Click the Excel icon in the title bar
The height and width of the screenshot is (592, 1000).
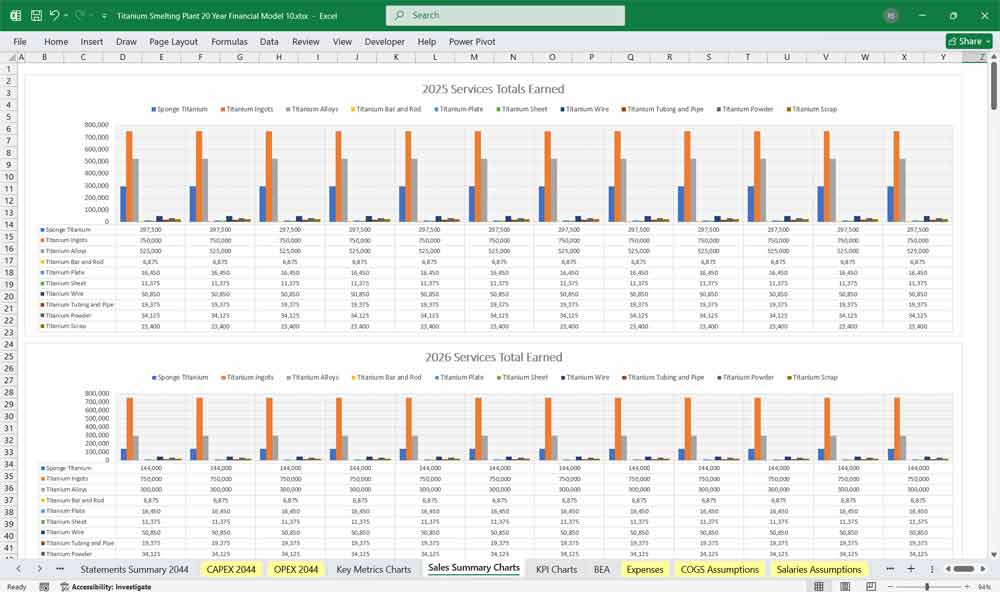(14, 15)
